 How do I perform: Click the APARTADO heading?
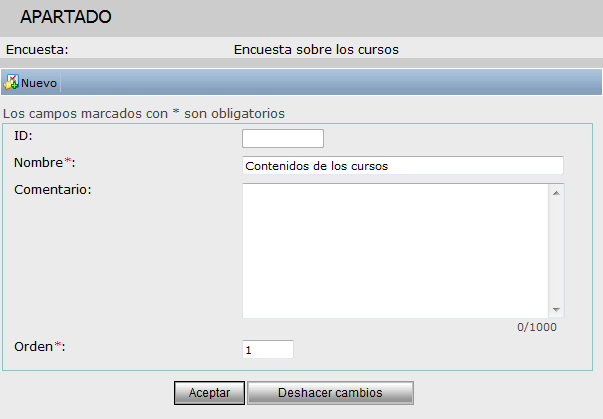[66, 17]
